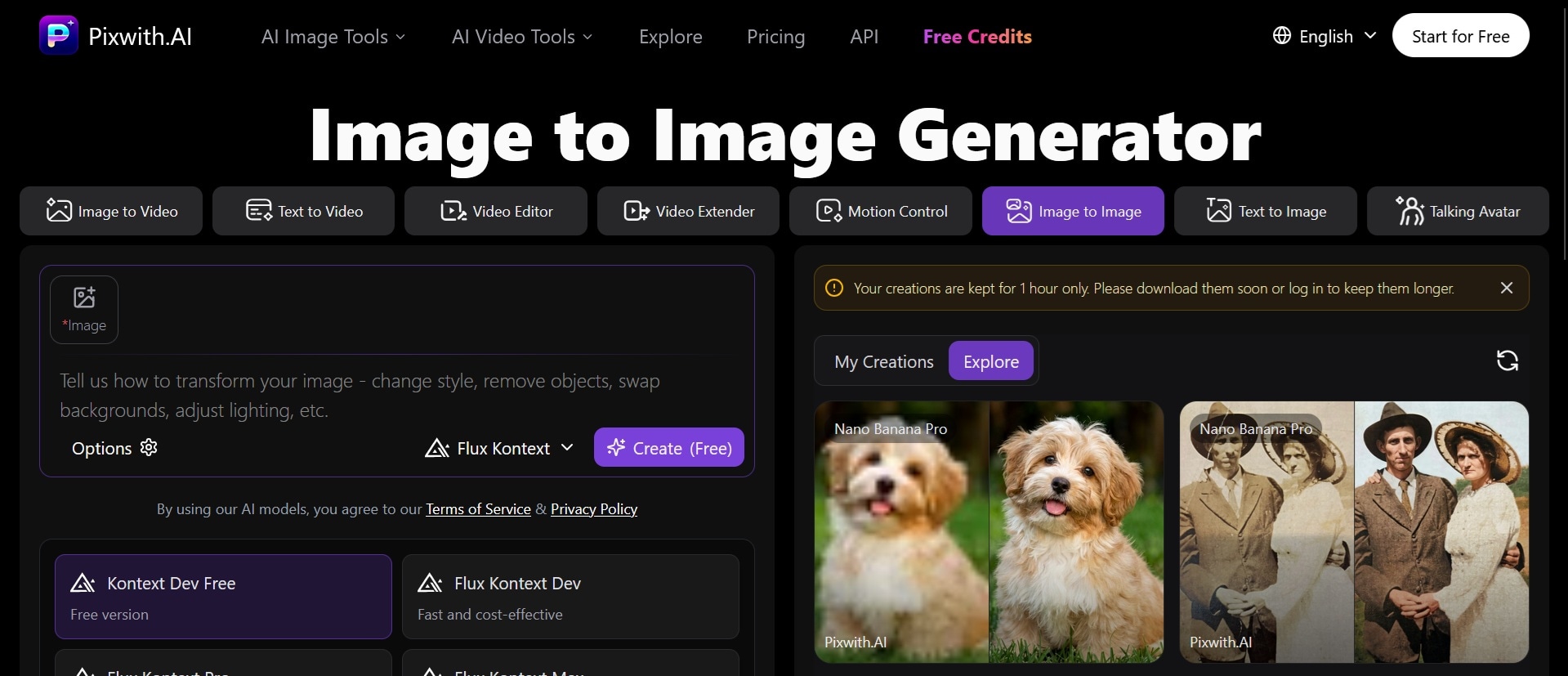Click the sparkle icon on Create button

click(x=616, y=447)
